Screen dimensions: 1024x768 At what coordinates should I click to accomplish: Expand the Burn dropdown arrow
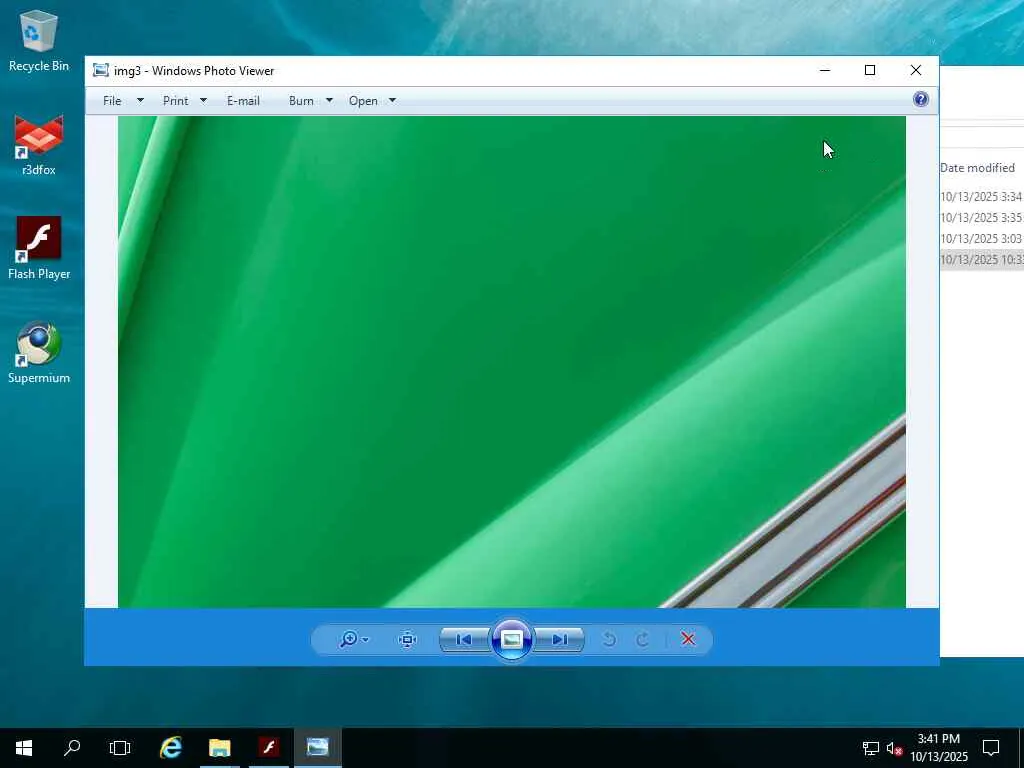[329, 101]
